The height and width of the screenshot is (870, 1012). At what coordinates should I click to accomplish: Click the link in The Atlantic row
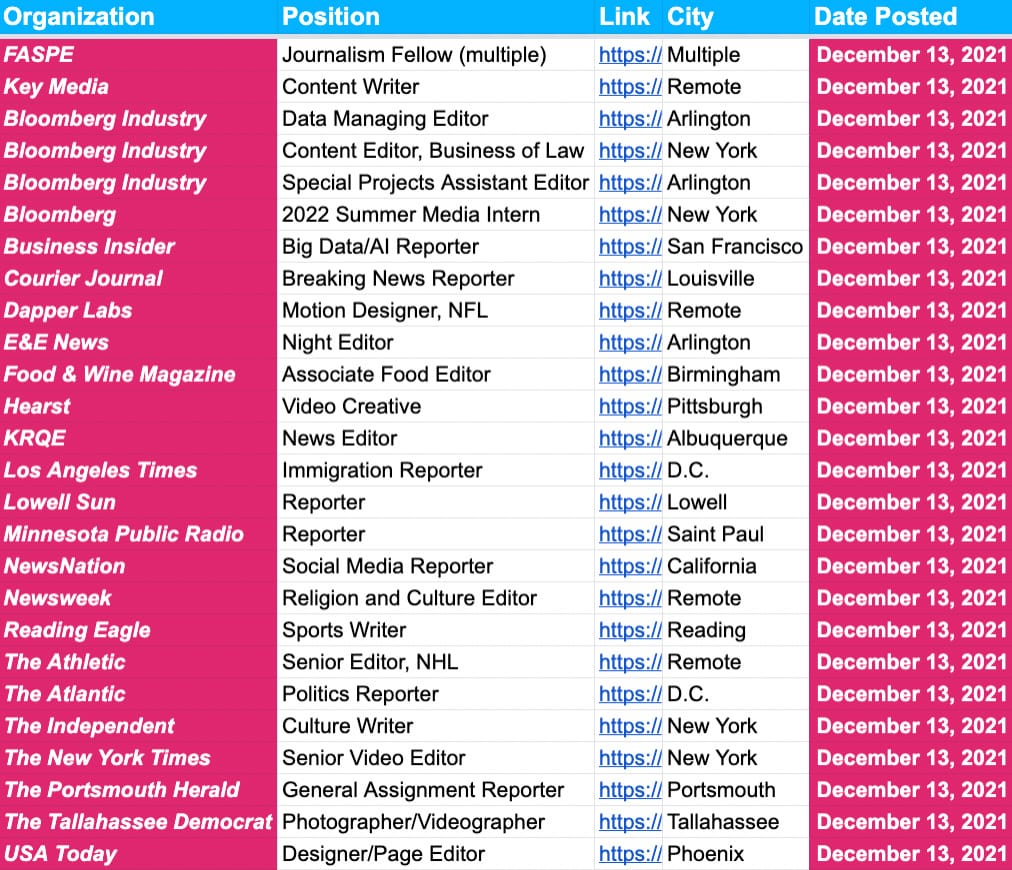(629, 694)
